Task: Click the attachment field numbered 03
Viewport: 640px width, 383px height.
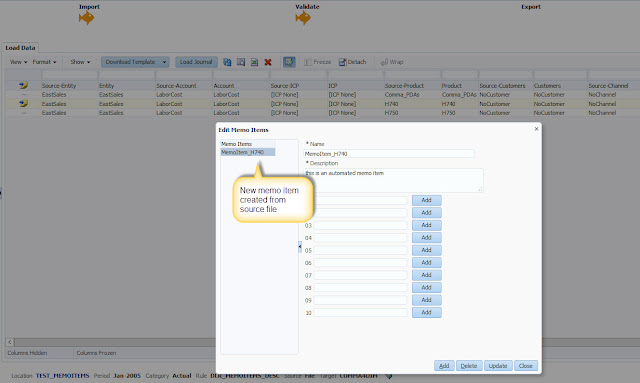Action: [x=360, y=225]
